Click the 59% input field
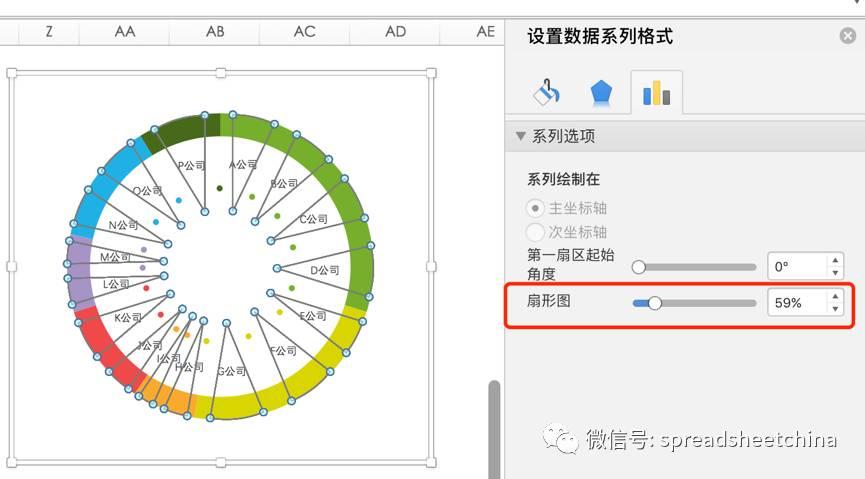This screenshot has height=479, width=865. (x=797, y=303)
